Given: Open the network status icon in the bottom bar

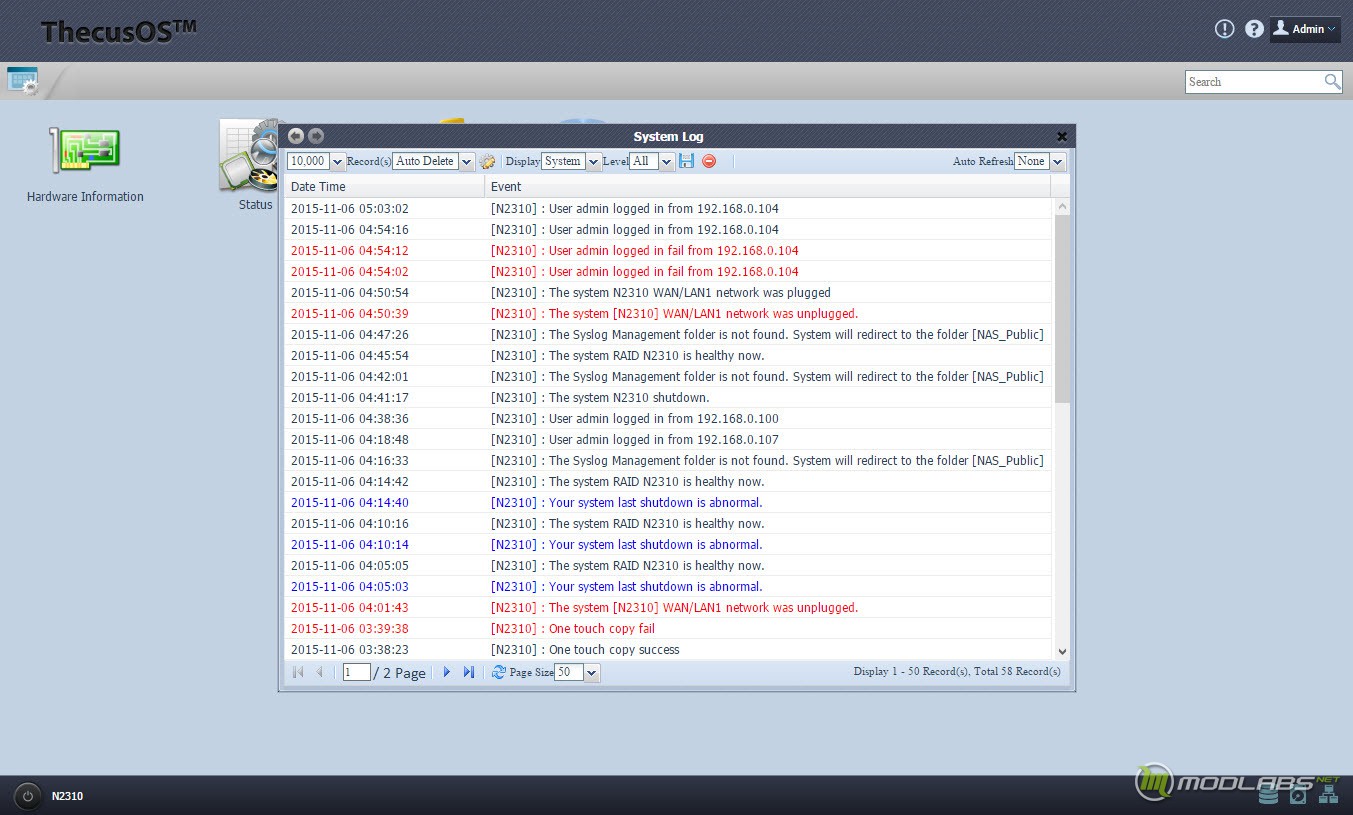Looking at the screenshot, I should [x=1328, y=795].
